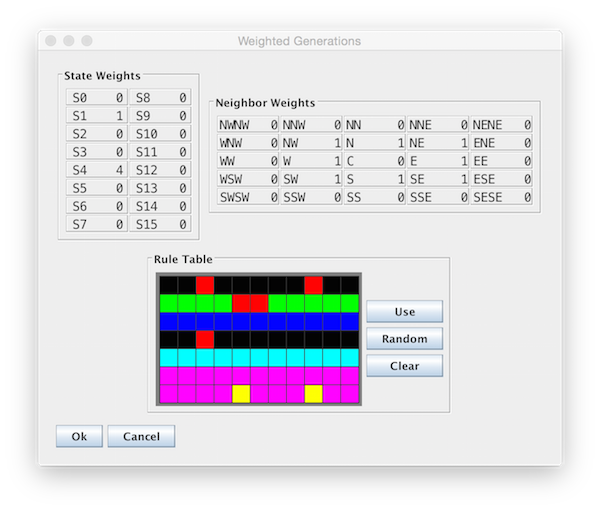This screenshot has width=600, height=511.
Task: Click first red cell in green rule row
Action: 241,303
